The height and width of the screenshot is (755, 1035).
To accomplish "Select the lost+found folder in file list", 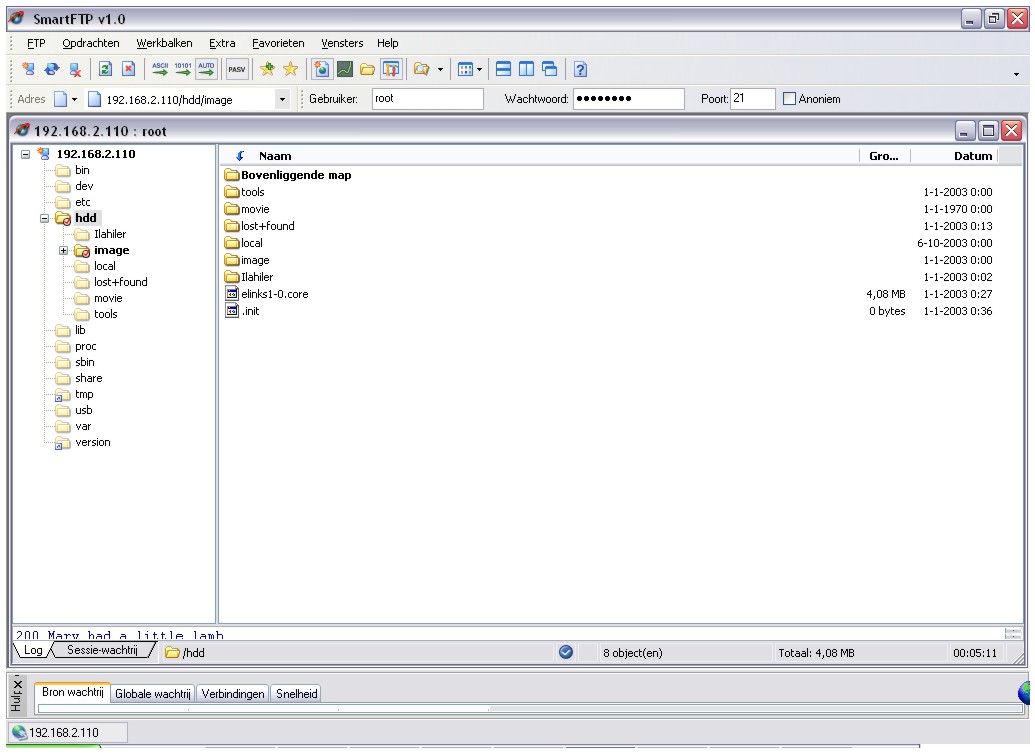I will 267,226.
